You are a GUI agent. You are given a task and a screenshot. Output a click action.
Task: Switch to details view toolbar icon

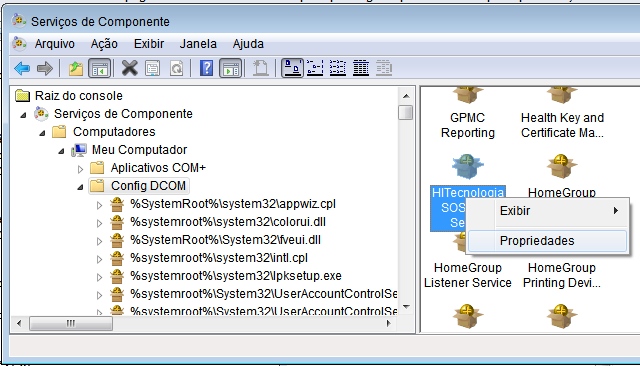pos(361,68)
